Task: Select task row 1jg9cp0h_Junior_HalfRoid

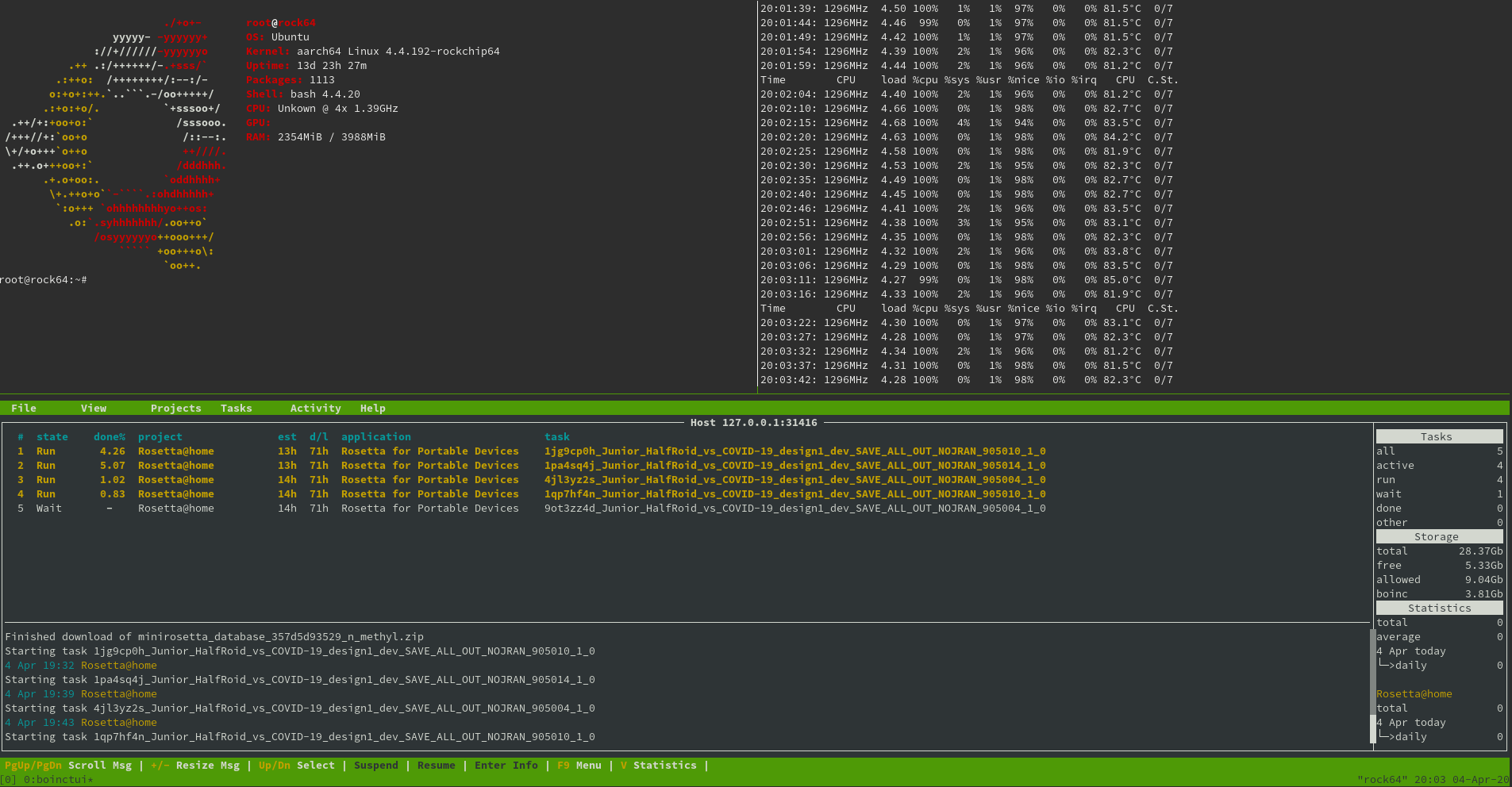Action: [x=794, y=451]
